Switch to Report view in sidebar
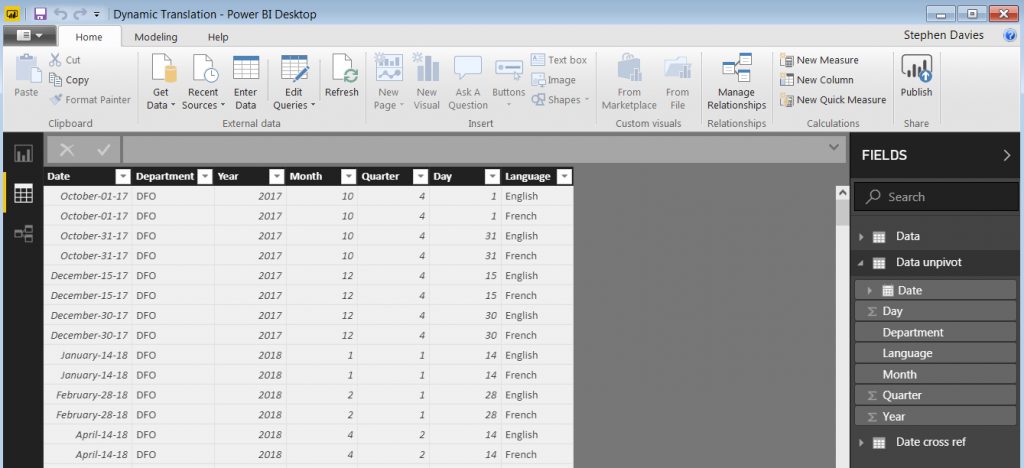Screen dimensions: 1024x468 [23, 154]
